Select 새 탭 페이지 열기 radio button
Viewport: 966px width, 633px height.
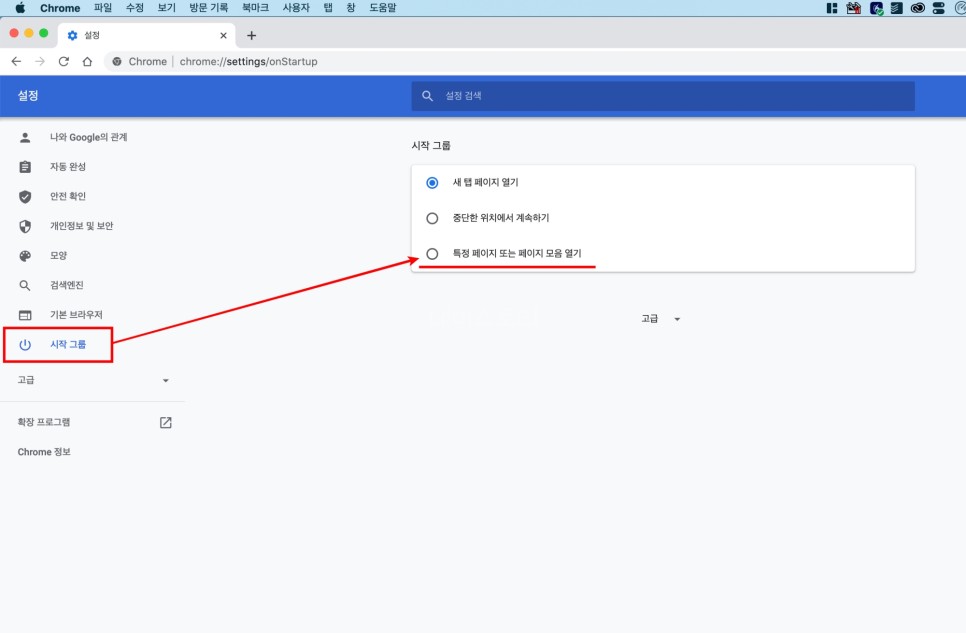432,182
